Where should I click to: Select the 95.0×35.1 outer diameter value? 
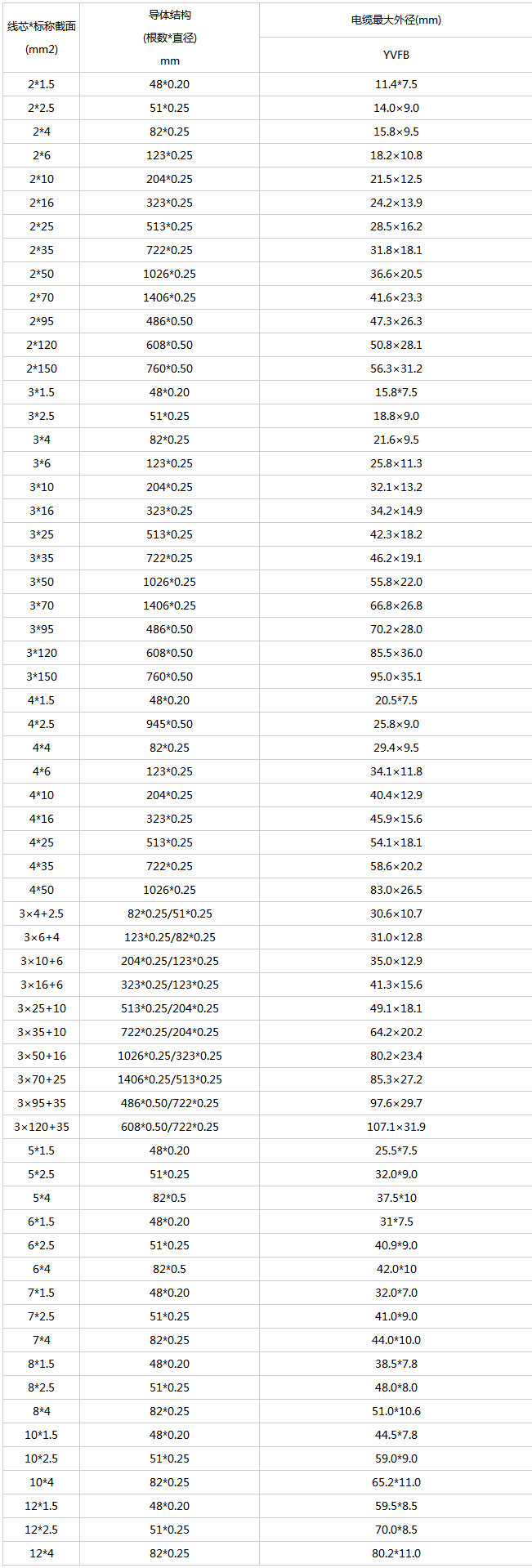(x=396, y=677)
